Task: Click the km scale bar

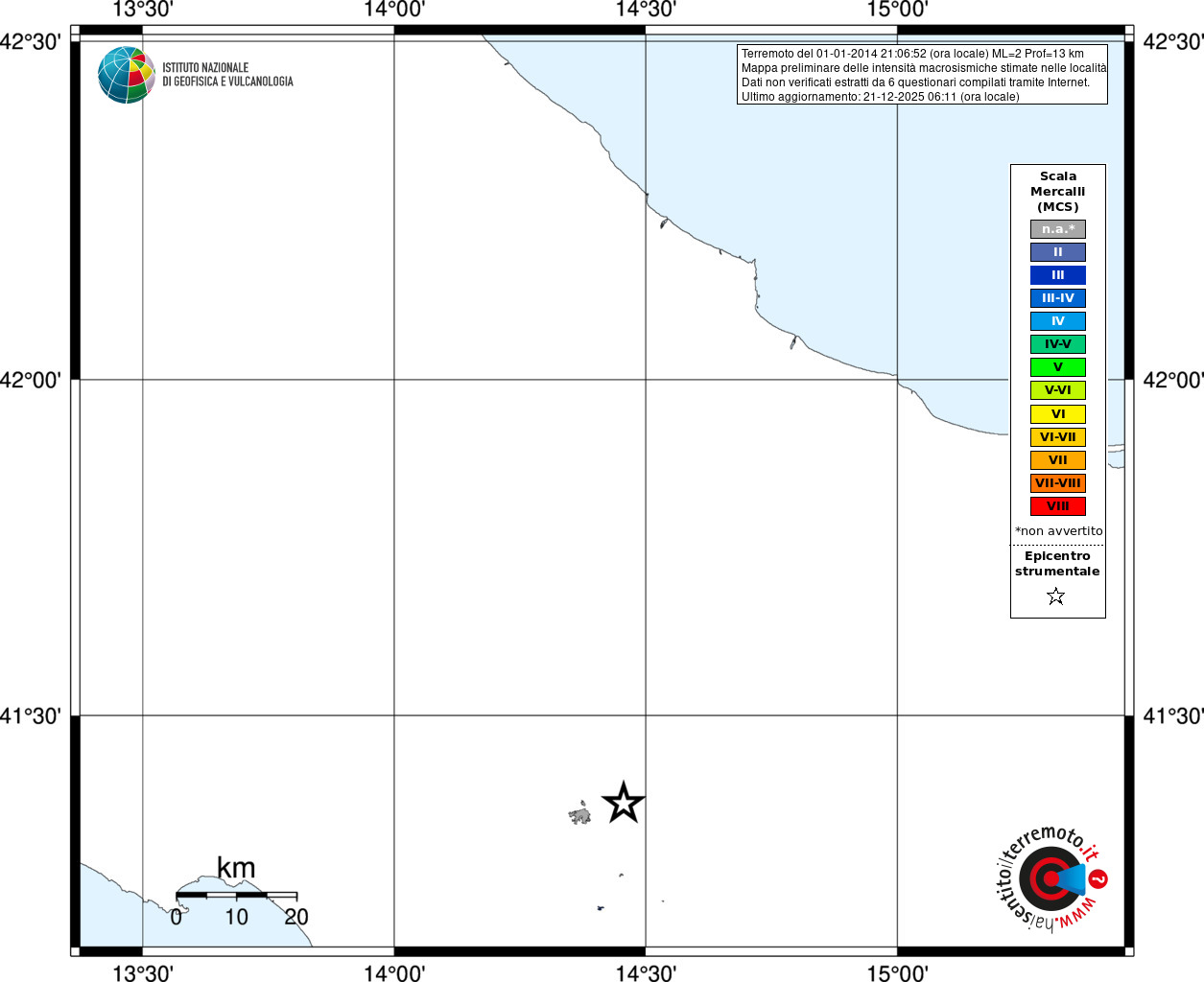Action: [236, 895]
